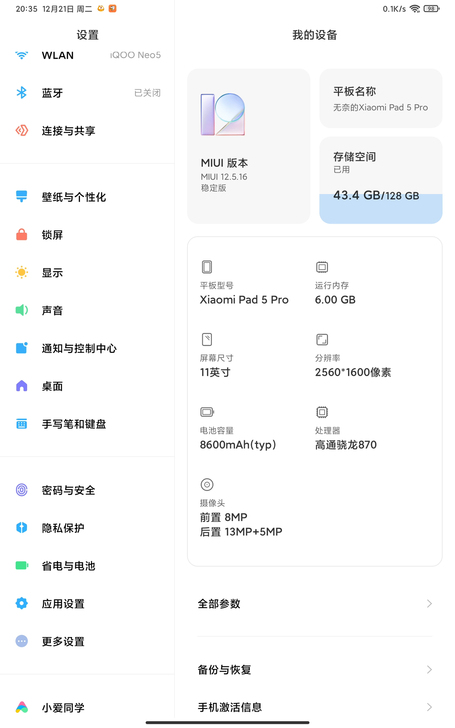The image size is (455, 728).
Task: Open 连接与共享 settings entry
Action: click(x=87, y=131)
